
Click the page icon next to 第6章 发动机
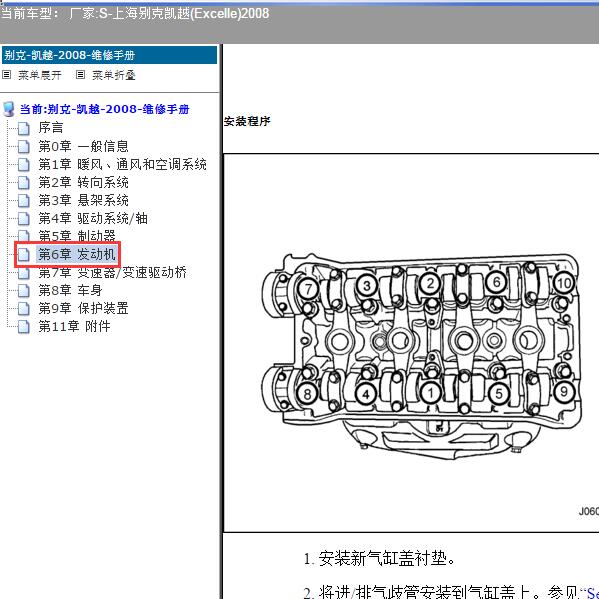[x=24, y=254]
